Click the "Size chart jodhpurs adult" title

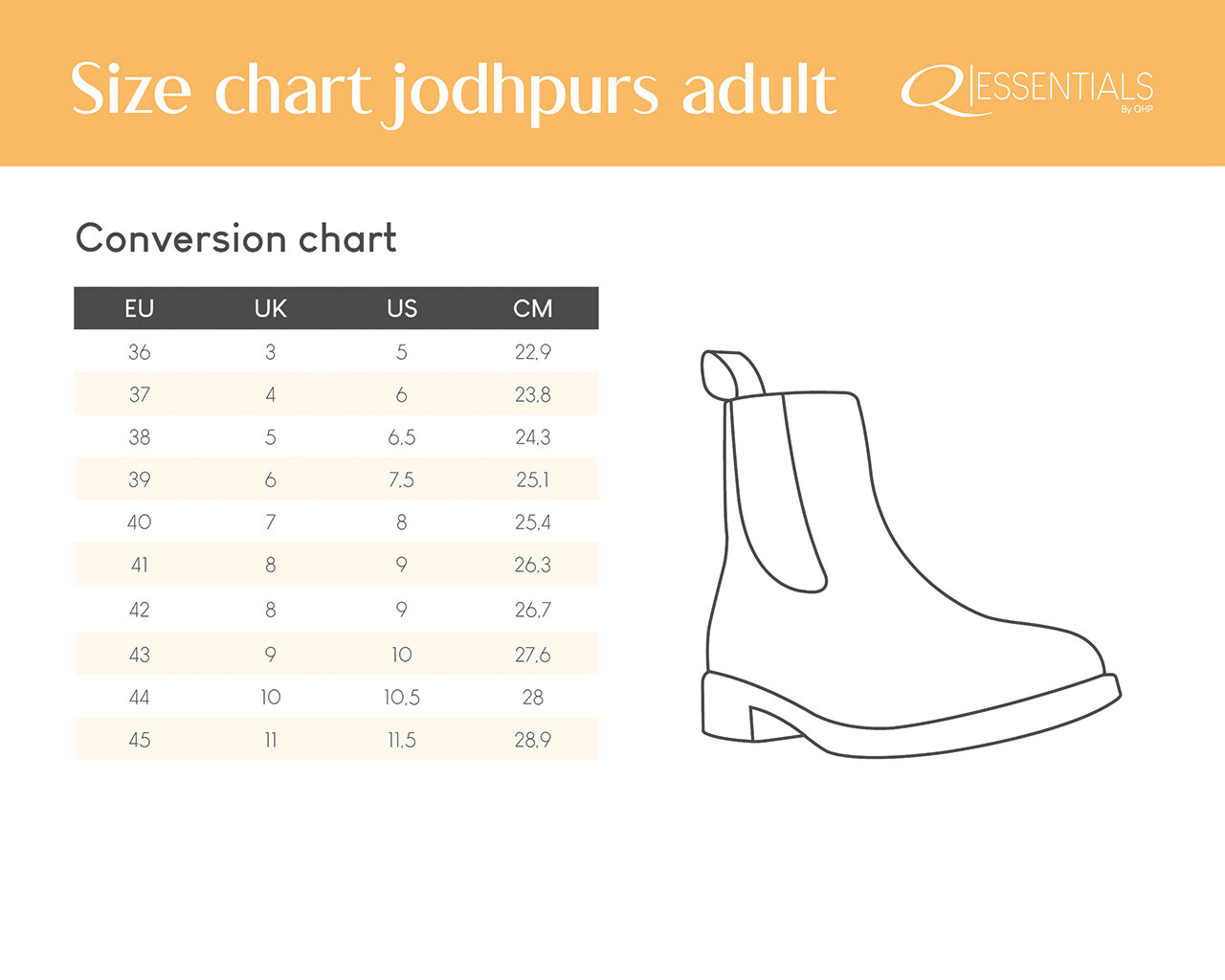(454, 90)
